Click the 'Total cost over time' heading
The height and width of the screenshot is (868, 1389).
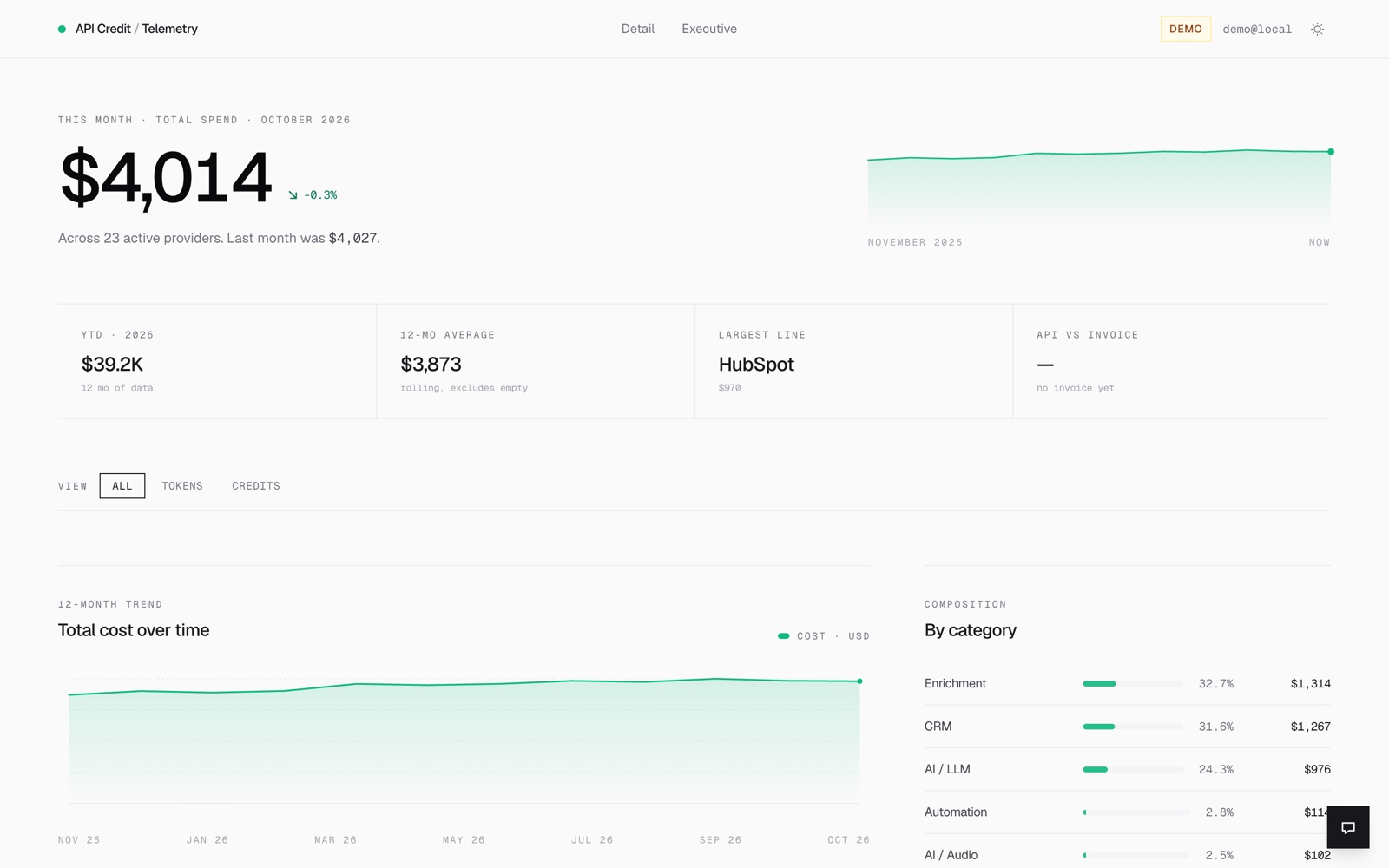click(x=134, y=630)
